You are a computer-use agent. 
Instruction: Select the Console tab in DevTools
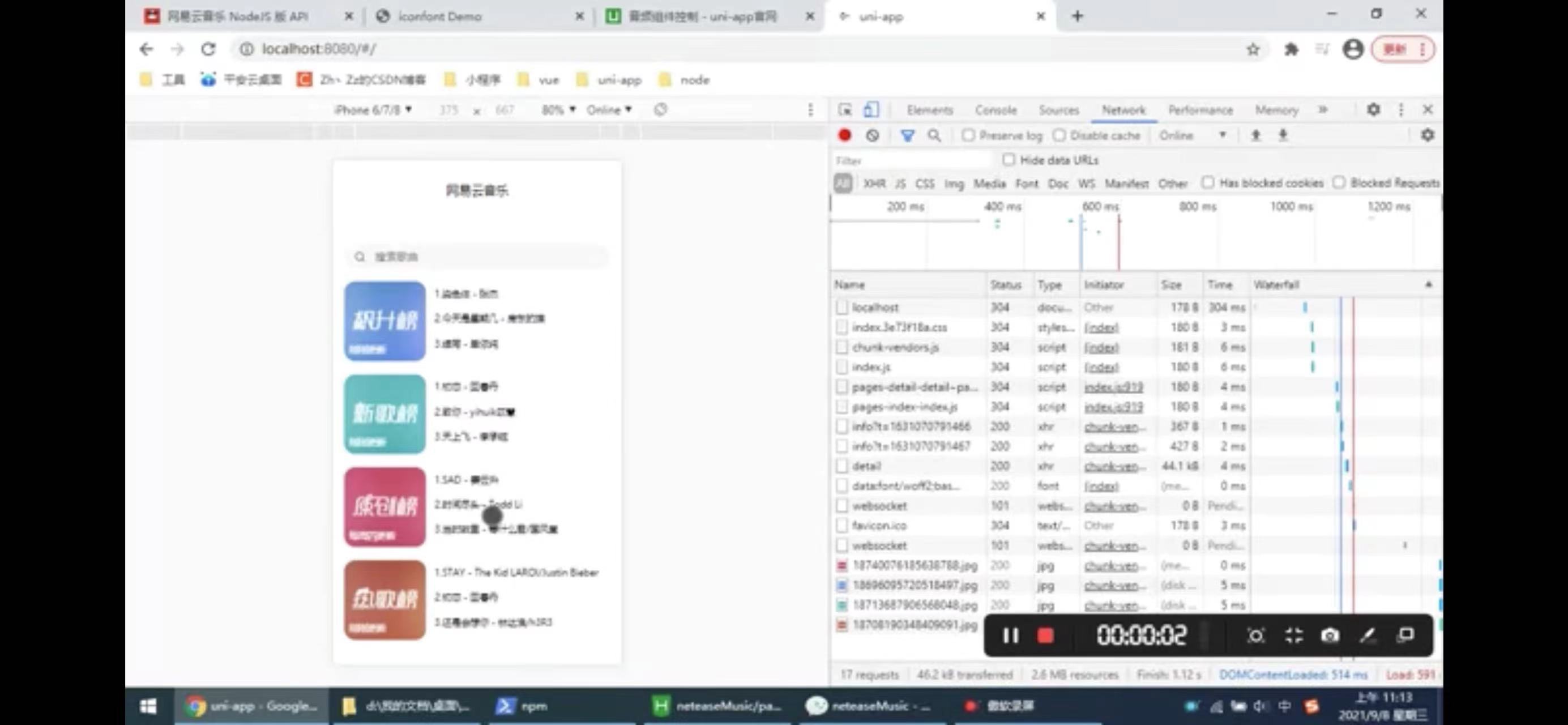[x=996, y=110]
